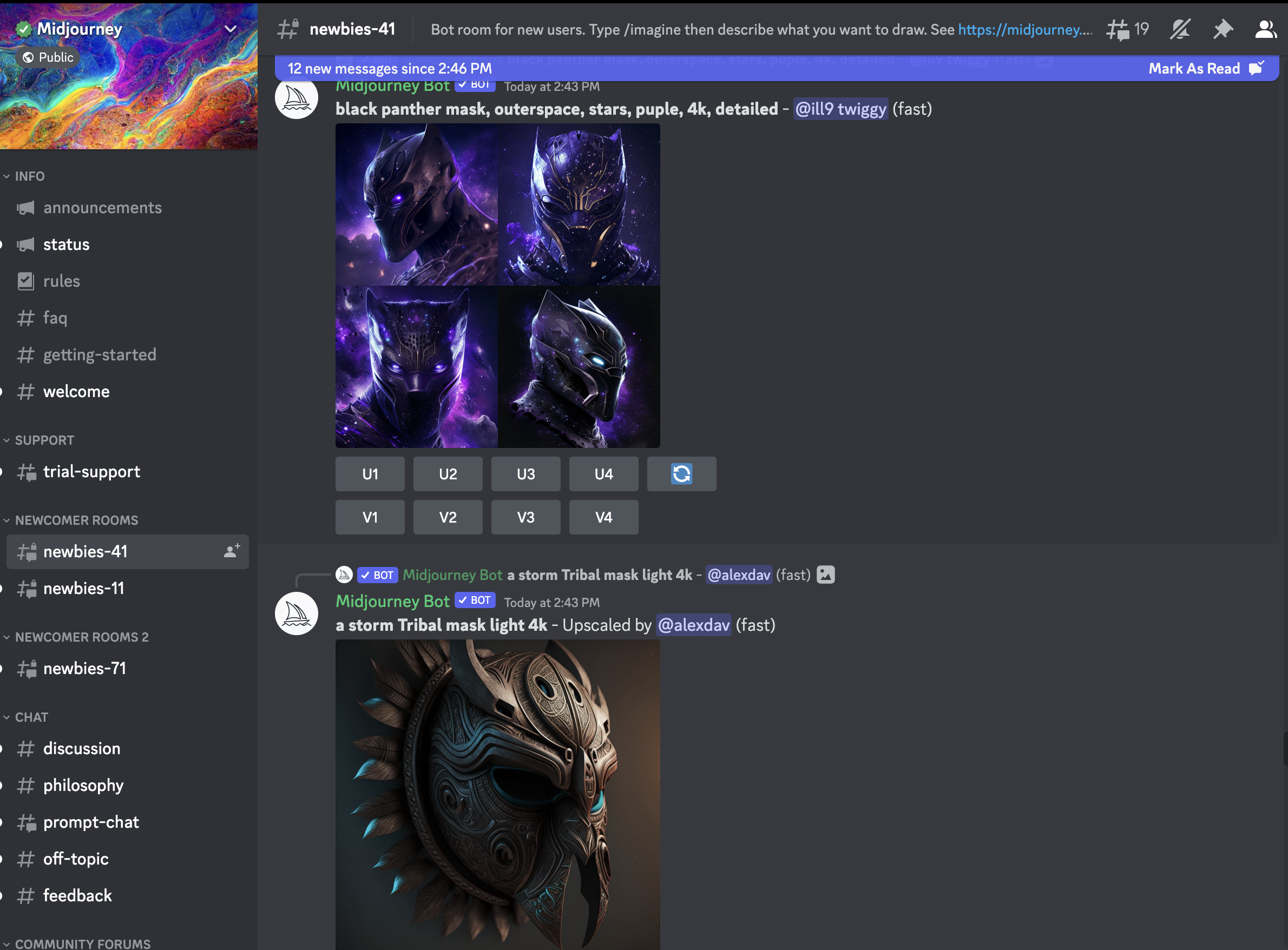Click the V4 variation button

[603, 517]
